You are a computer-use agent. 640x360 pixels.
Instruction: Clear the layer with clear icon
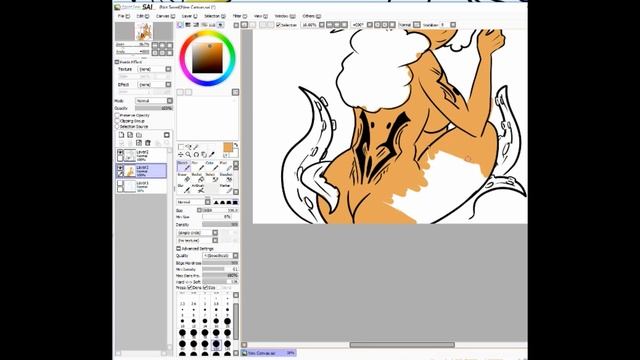tap(139, 142)
